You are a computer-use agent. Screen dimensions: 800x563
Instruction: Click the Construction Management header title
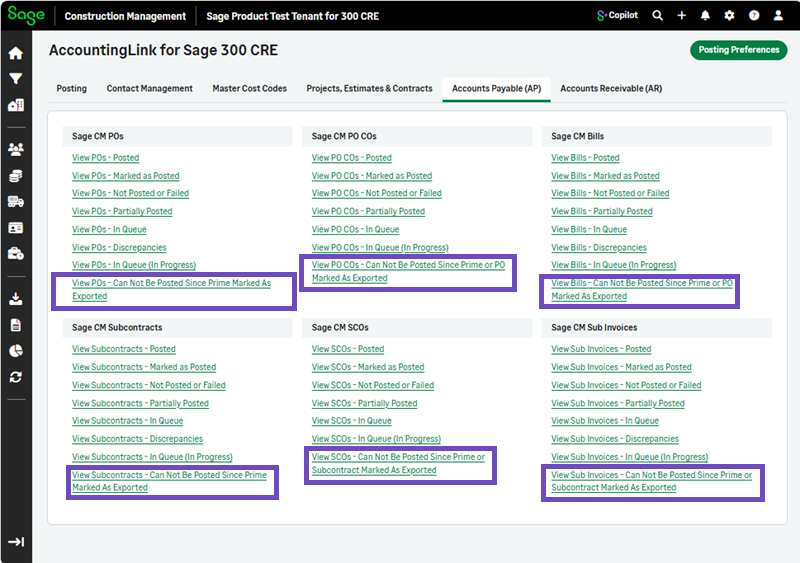[125, 16]
